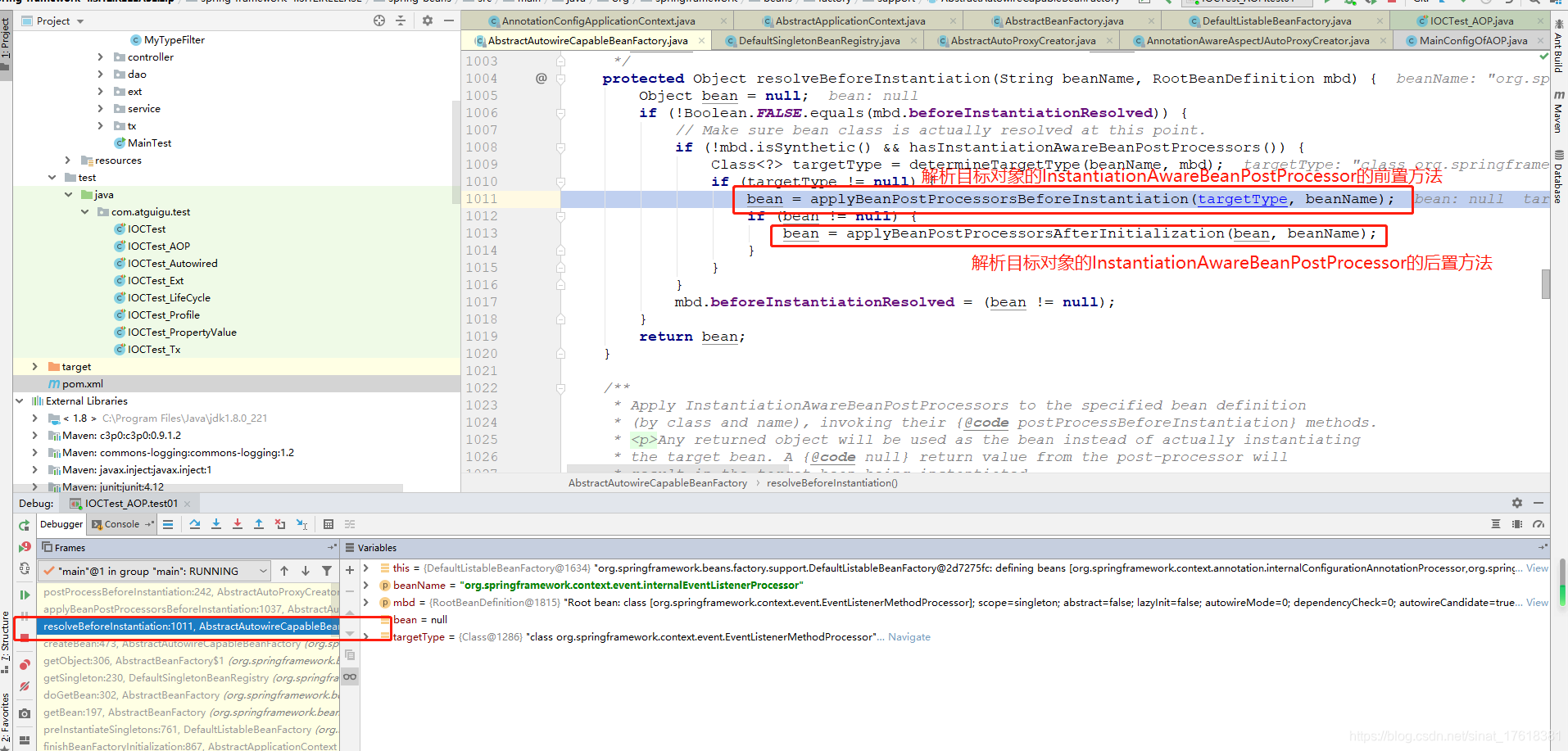Step out of the current method
Image resolution: width=1568 pixels, height=751 pixels.
(259, 524)
